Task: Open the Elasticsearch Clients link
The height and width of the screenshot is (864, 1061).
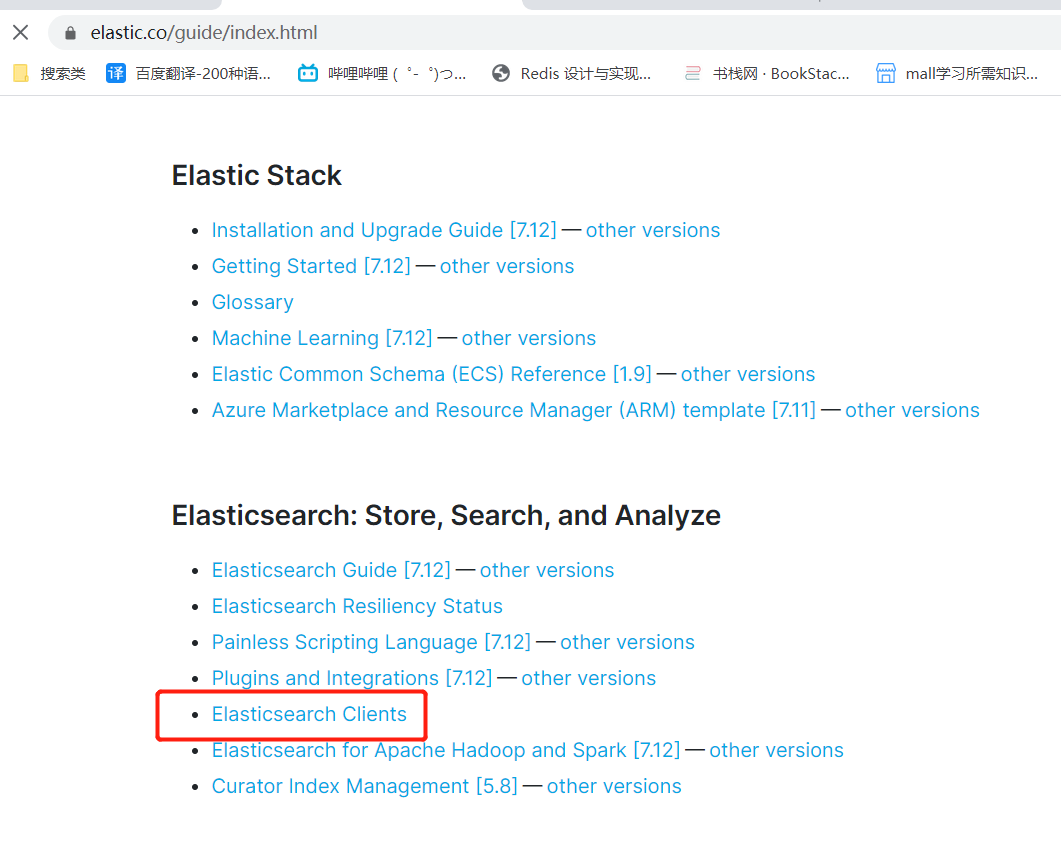Action: (x=309, y=714)
